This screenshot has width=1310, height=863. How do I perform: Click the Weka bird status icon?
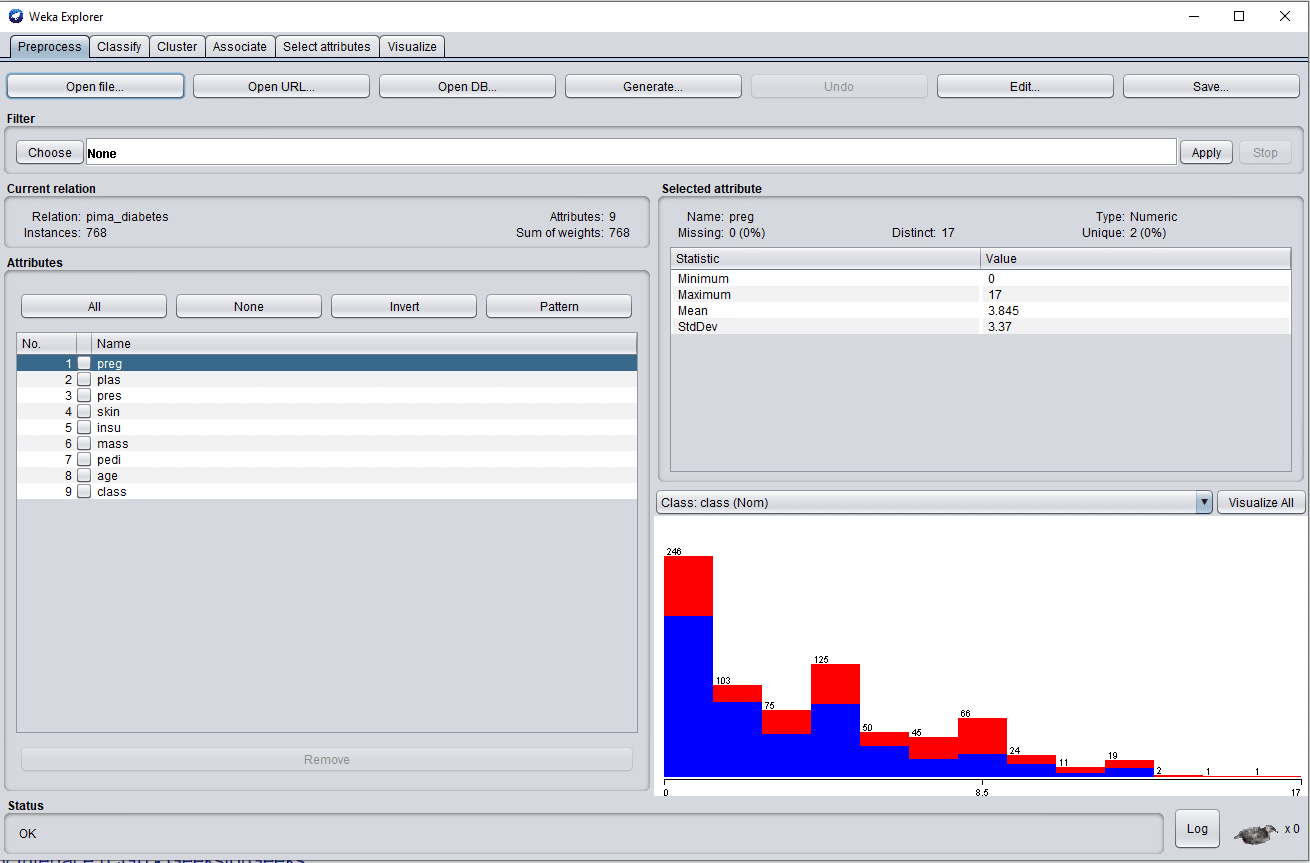pos(1256,832)
